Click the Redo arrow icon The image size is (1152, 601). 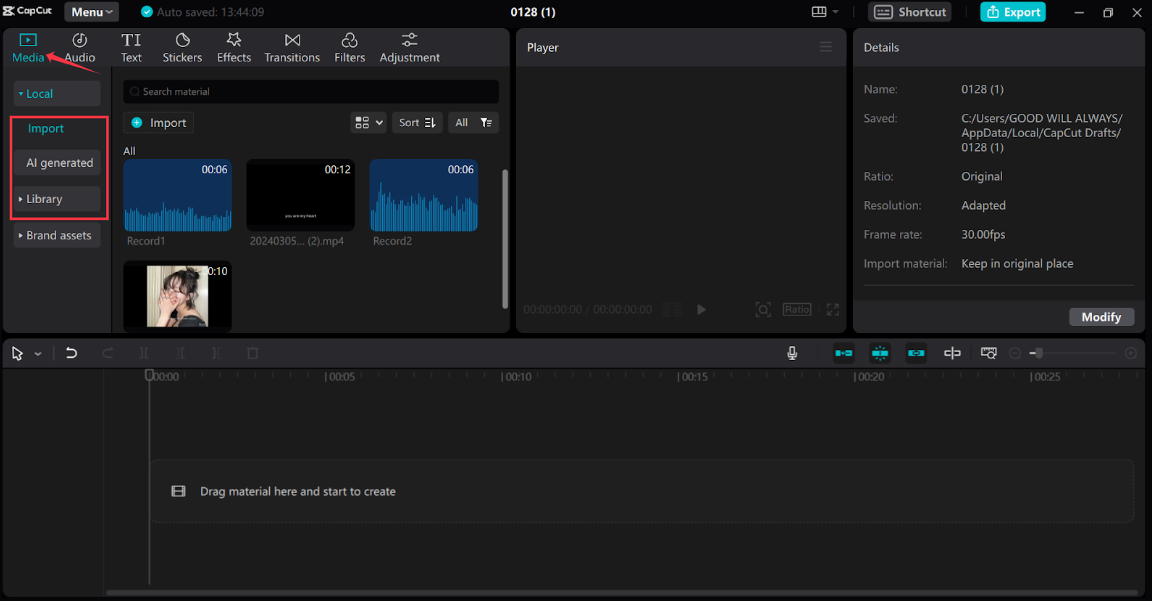(107, 353)
